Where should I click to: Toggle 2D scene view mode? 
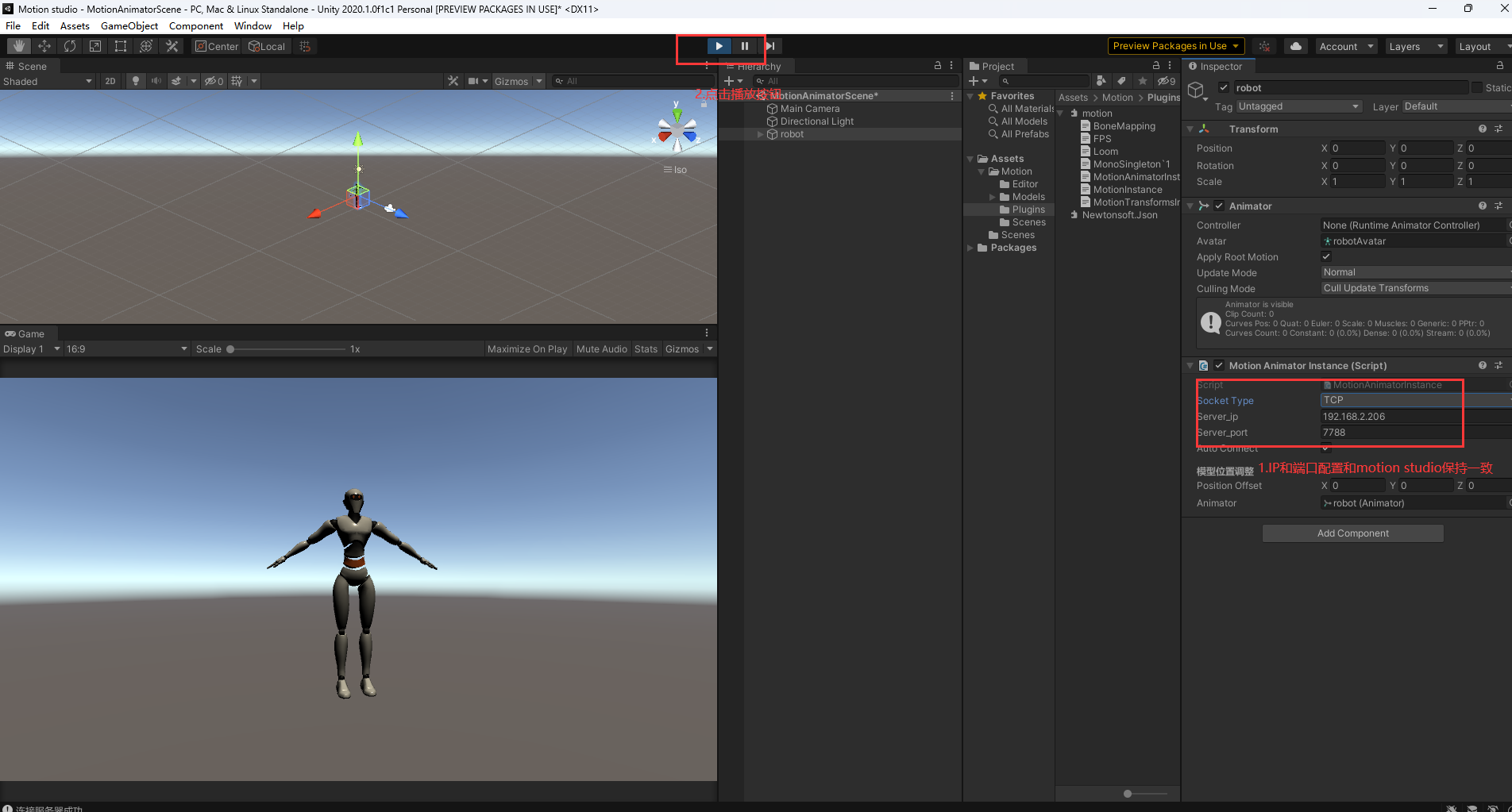coord(110,81)
